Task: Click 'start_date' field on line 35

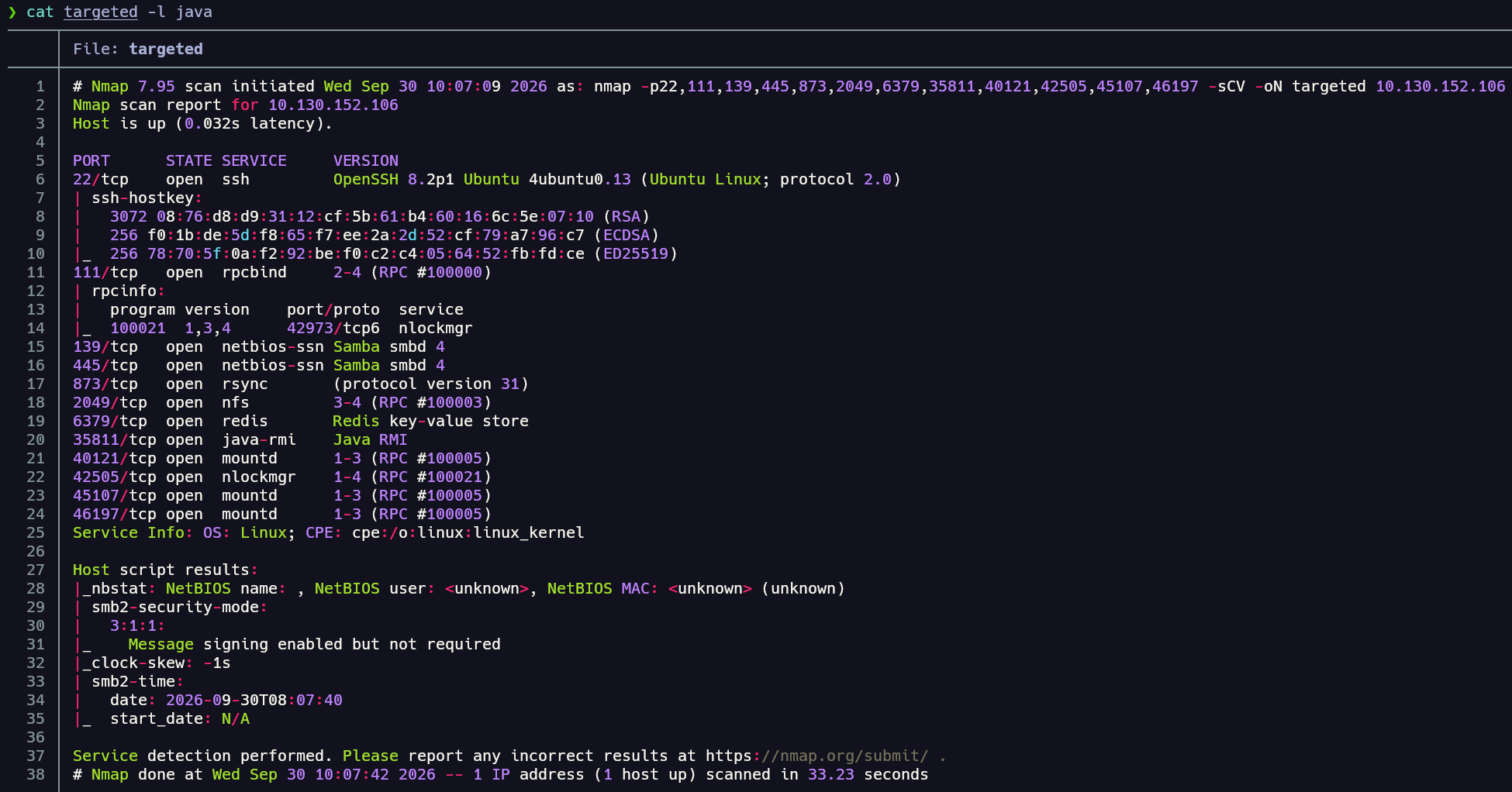Action: (x=157, y=718)
